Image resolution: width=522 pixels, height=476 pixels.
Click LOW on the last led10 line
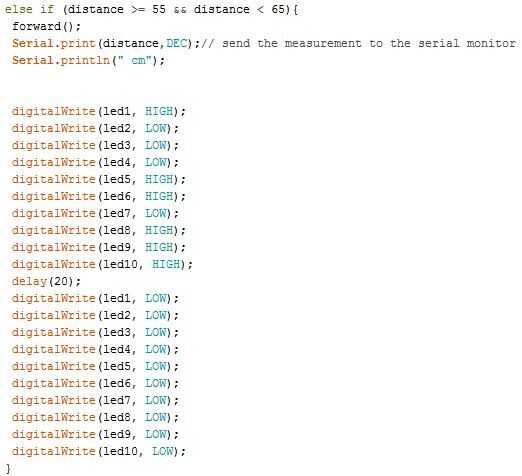(163, 451)
